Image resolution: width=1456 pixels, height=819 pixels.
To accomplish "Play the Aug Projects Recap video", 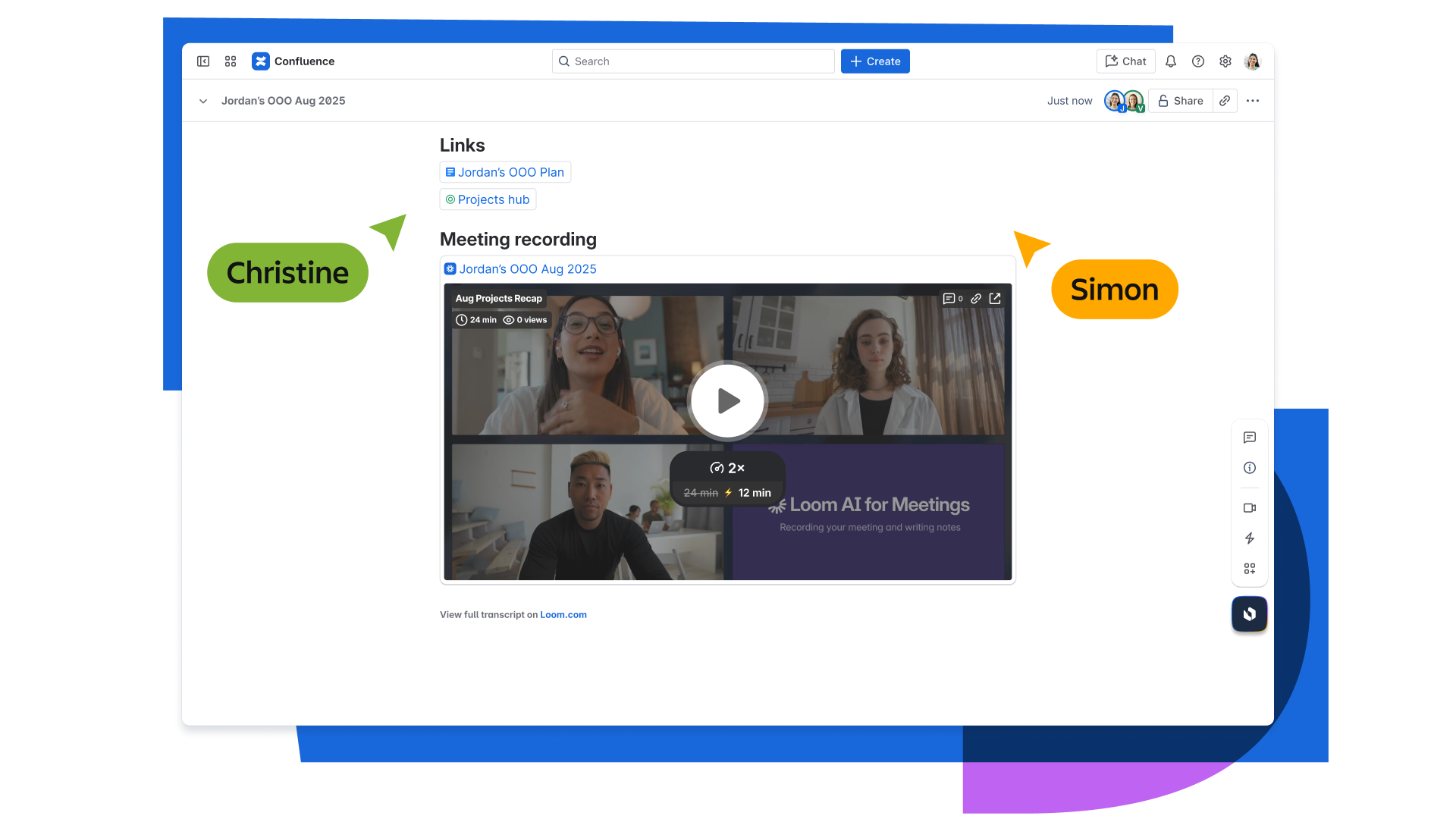I will 727,400.
